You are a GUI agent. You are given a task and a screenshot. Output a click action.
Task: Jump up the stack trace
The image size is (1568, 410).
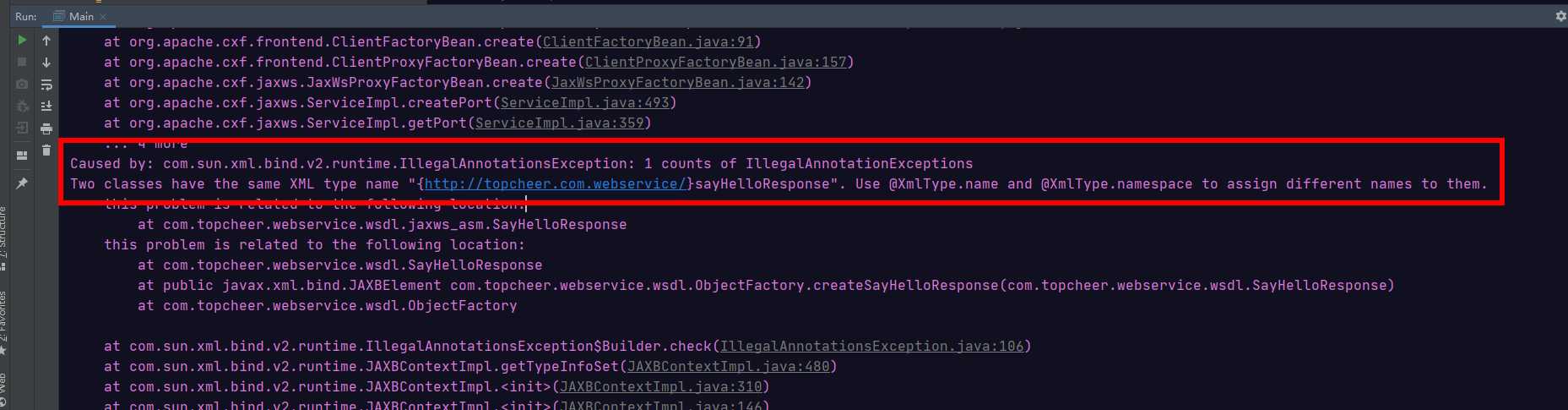46,40
